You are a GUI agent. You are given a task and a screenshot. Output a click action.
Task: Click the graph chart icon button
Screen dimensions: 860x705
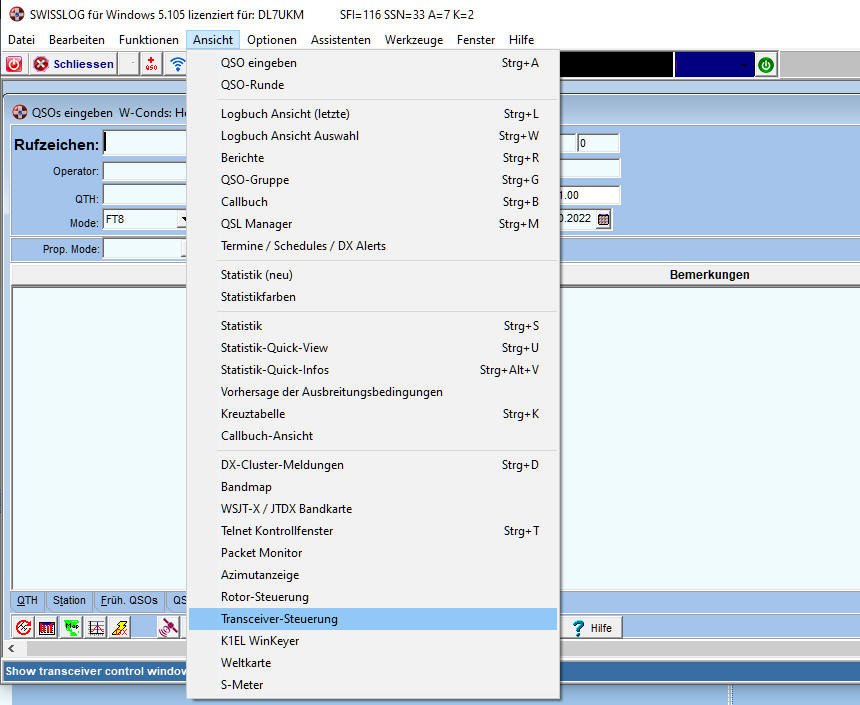[x=95, y=627]
